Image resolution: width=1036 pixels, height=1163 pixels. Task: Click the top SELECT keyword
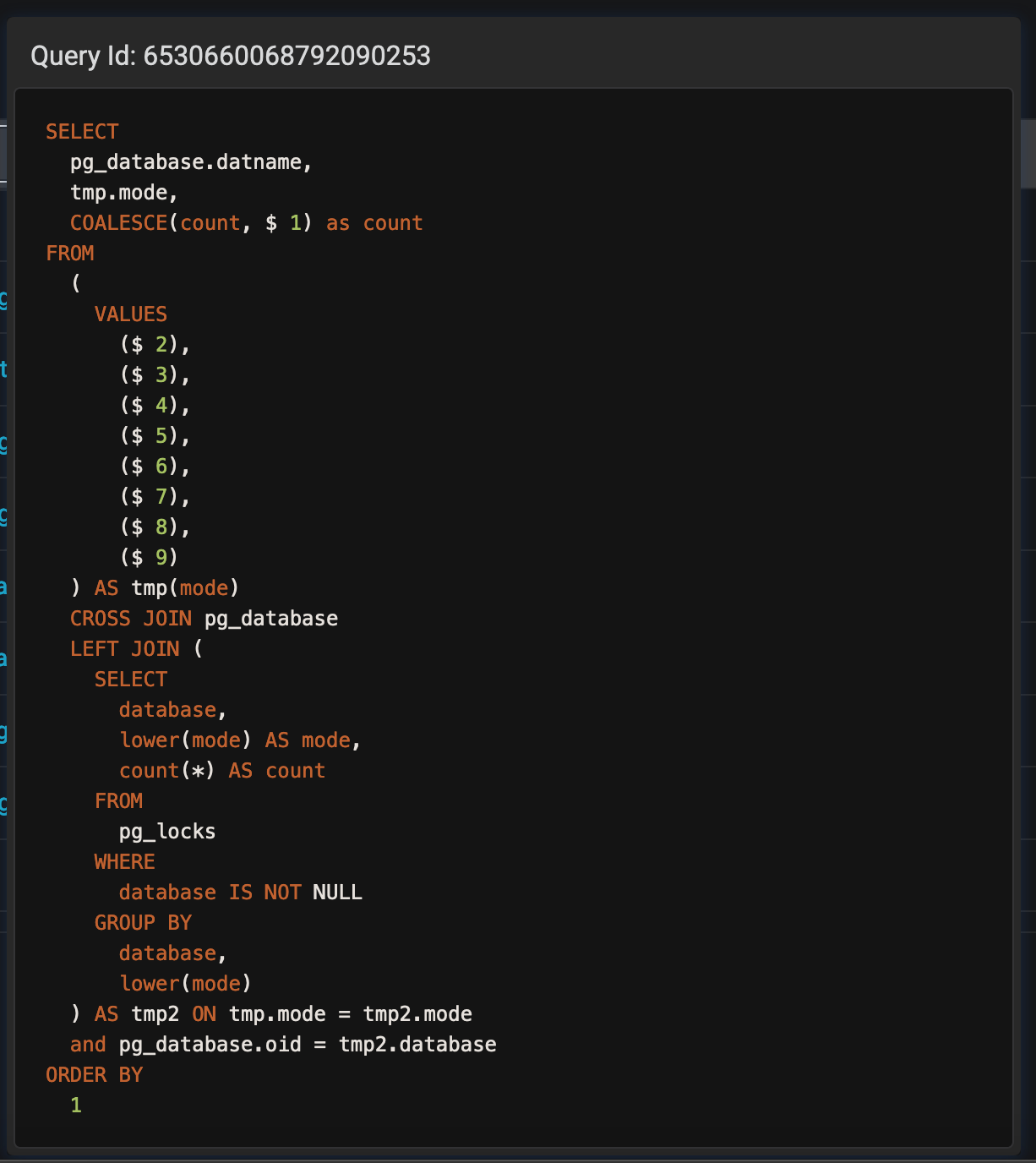(x=82, y=132)
